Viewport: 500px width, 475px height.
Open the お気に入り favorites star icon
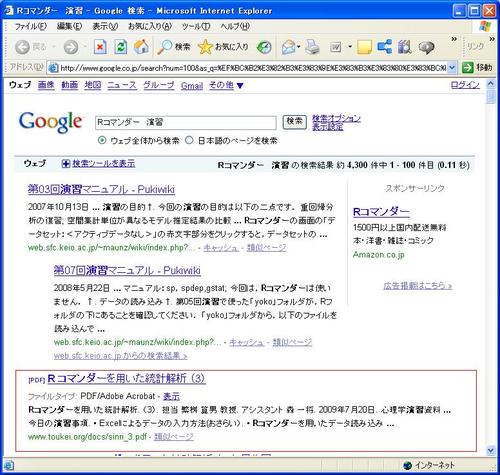205,47
